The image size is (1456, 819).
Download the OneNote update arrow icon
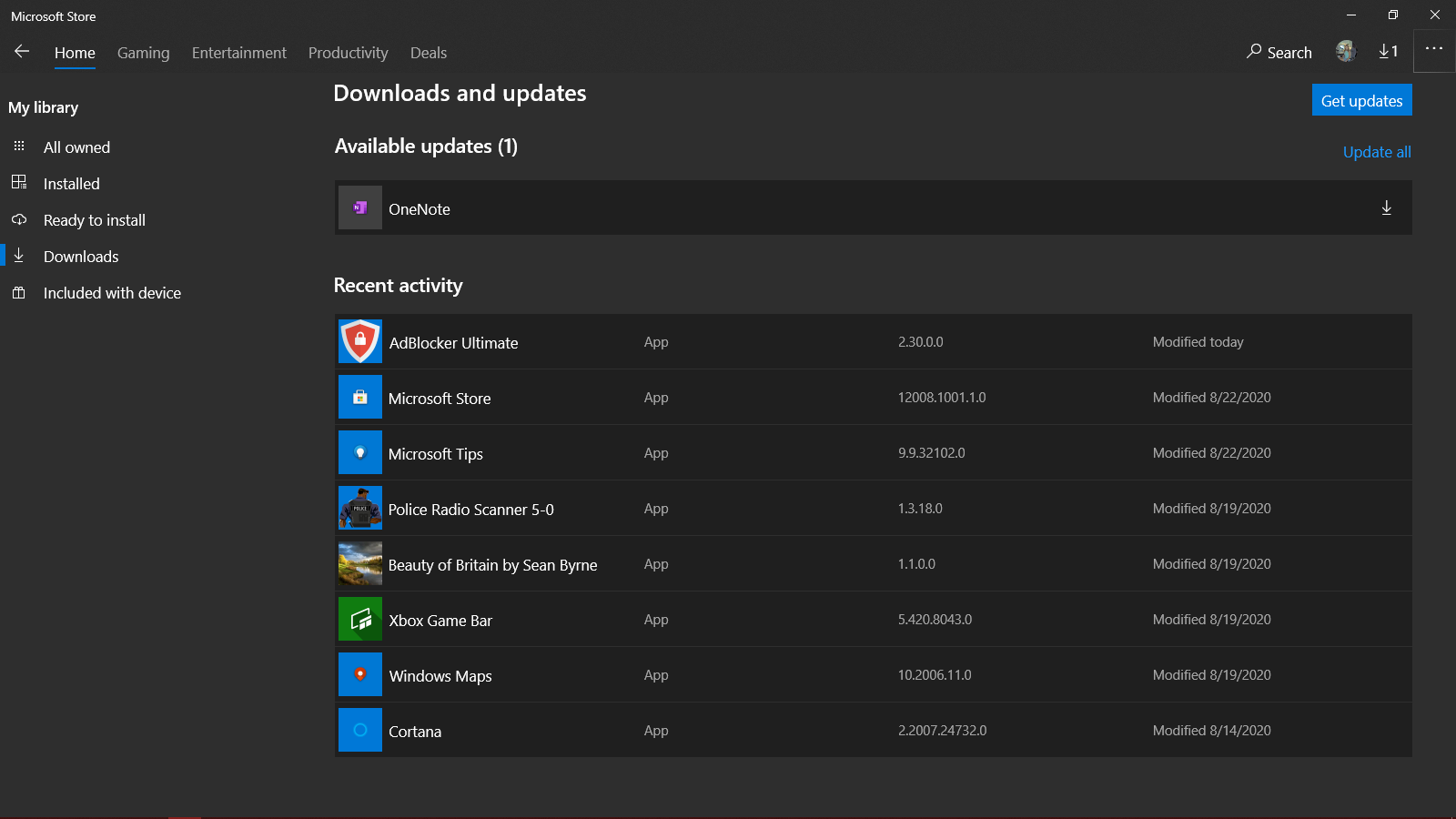click(1386, 208)
